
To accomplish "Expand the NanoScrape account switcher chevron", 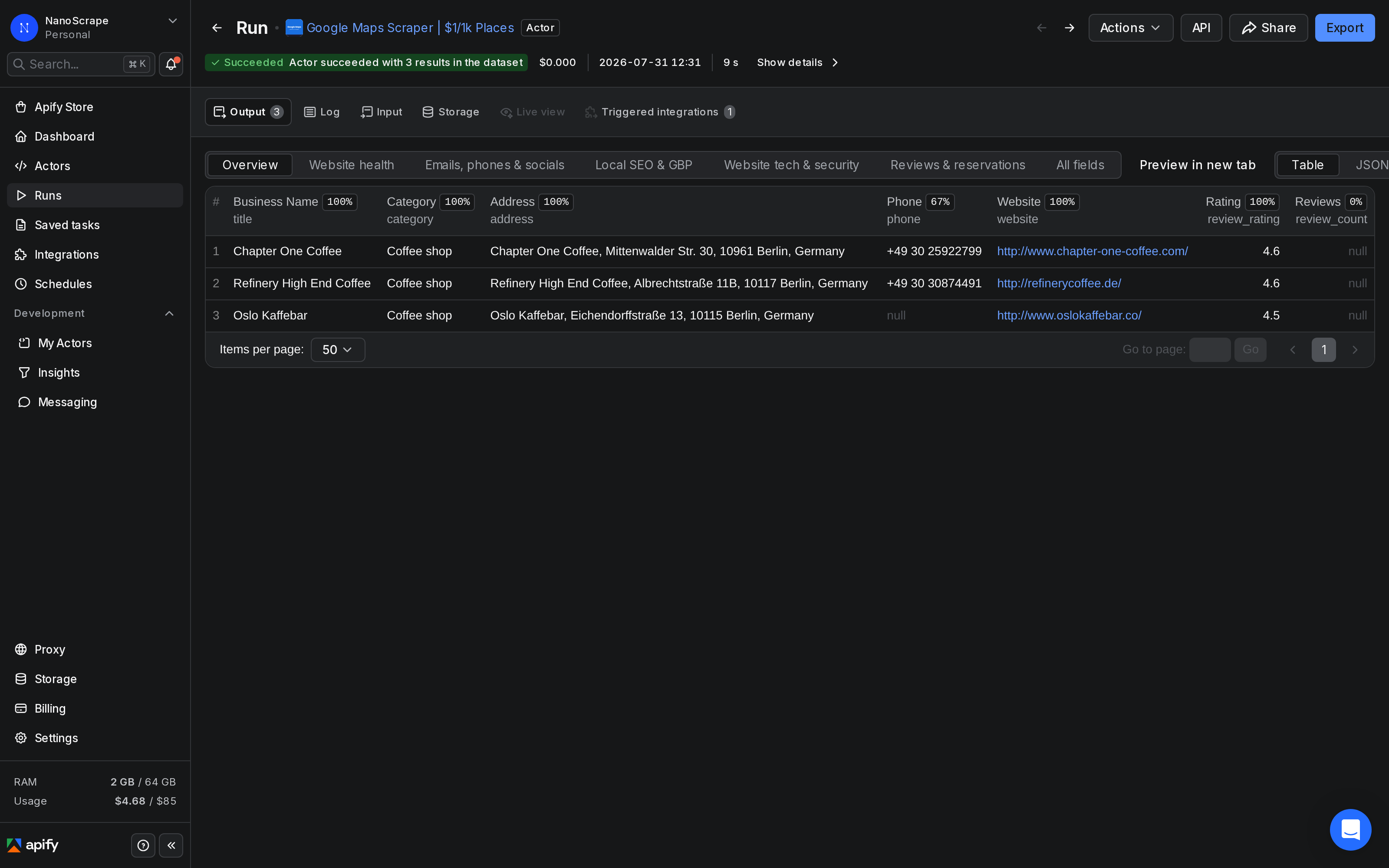I will tap(172, 21).
